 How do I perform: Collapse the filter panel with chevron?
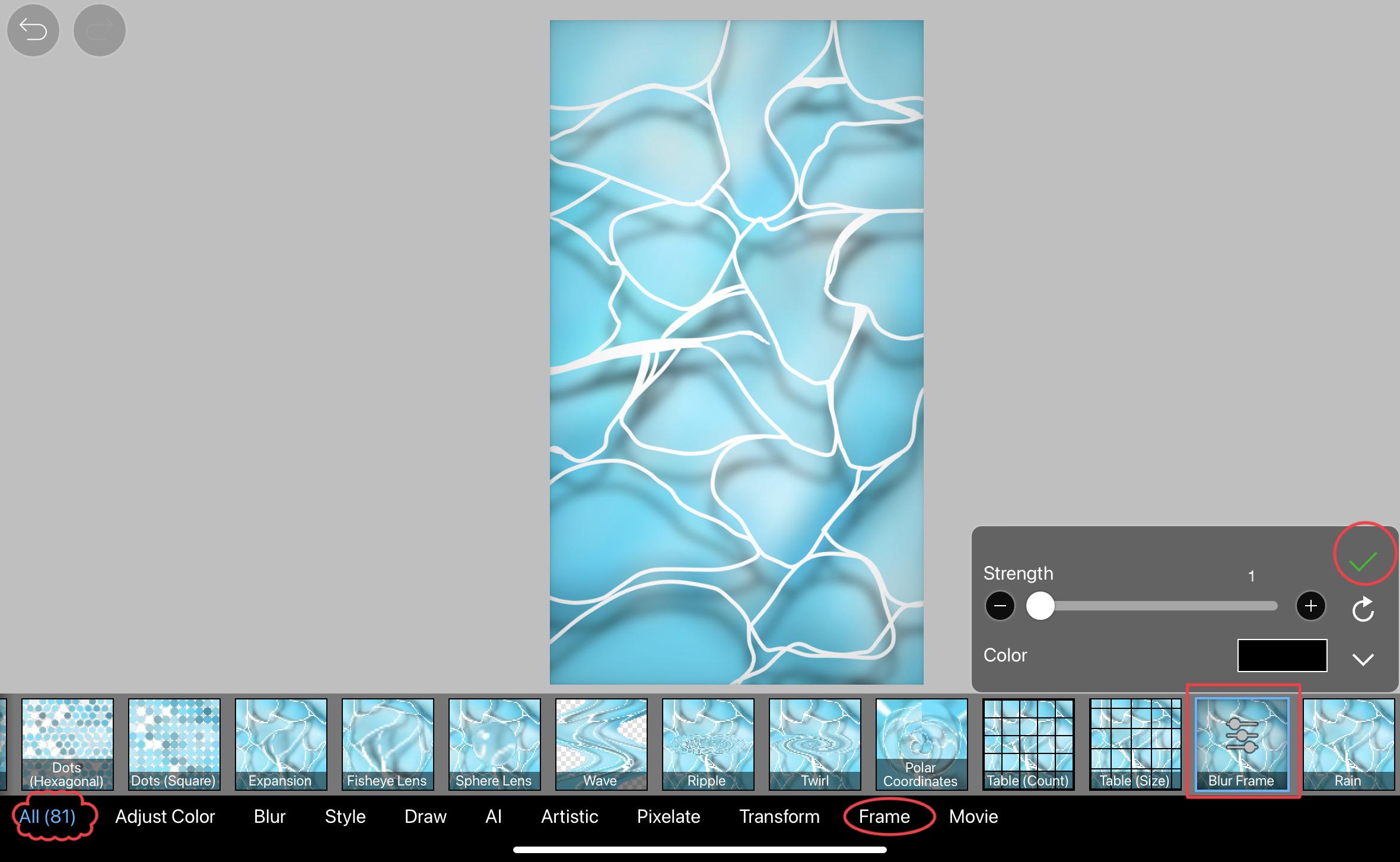tap(1363, 659)
